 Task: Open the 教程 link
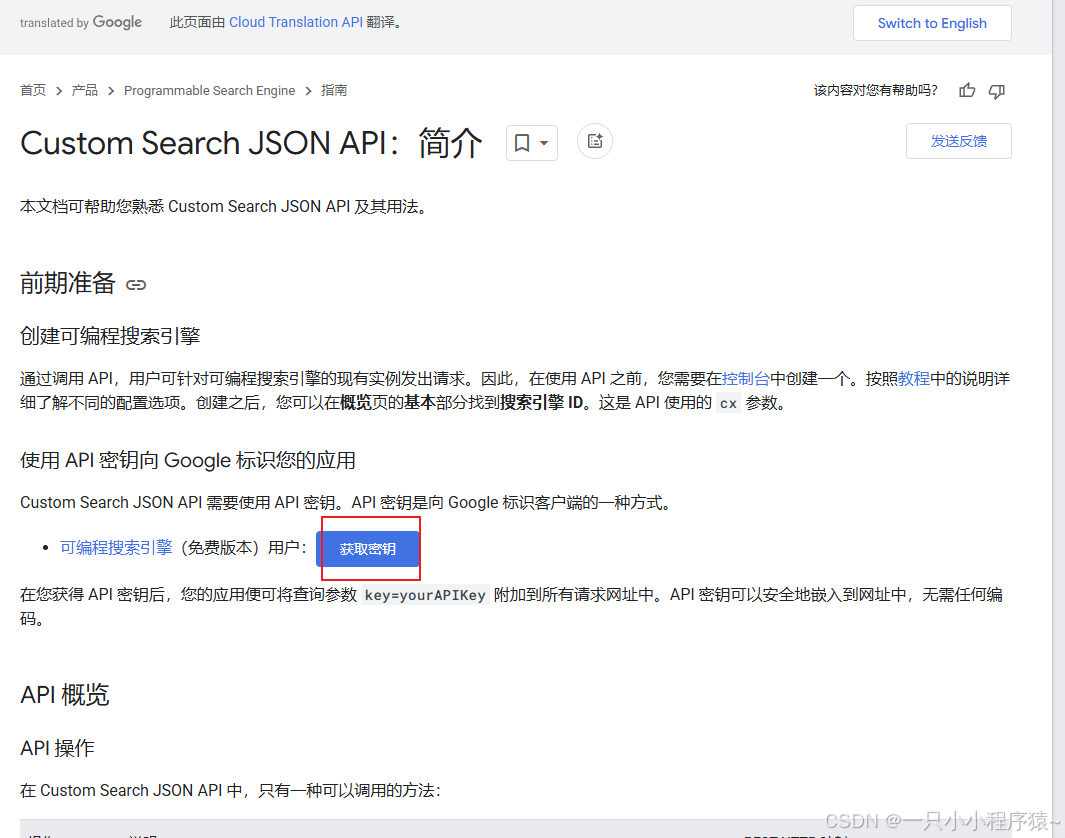pyautogui.click(x=914, y=379)
